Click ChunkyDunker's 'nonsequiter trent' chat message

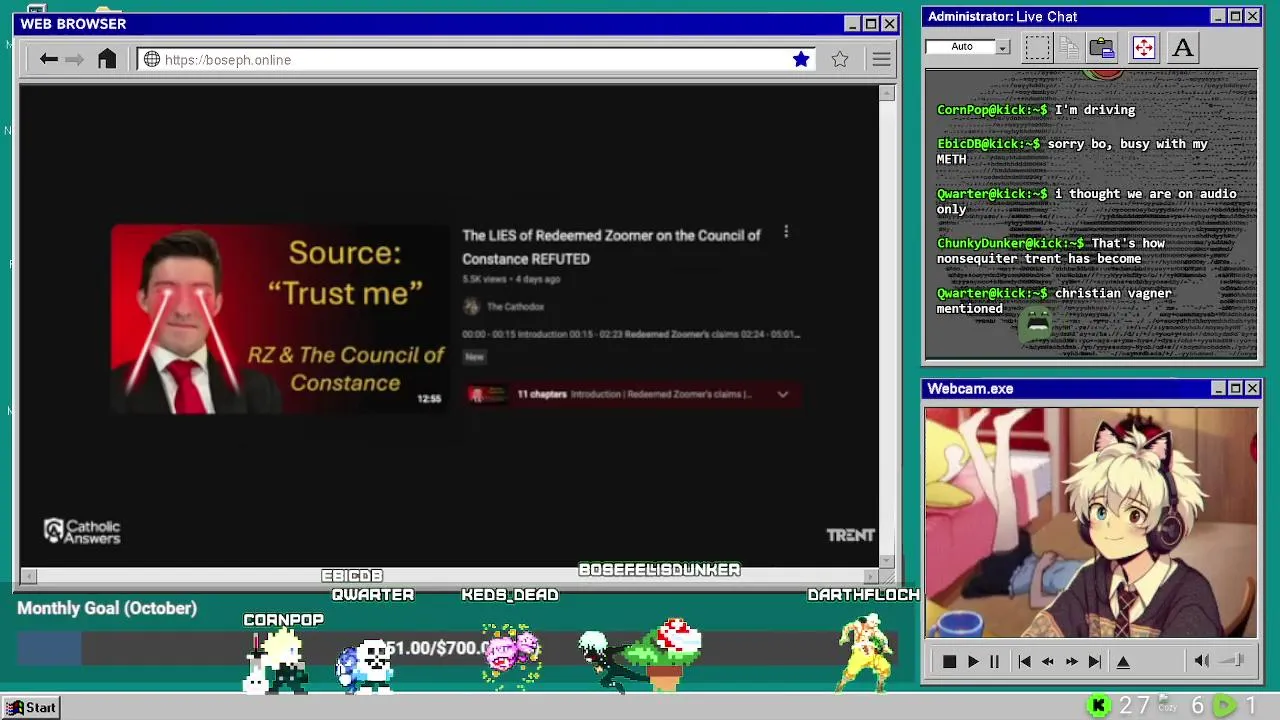(x=1050, y=251)
